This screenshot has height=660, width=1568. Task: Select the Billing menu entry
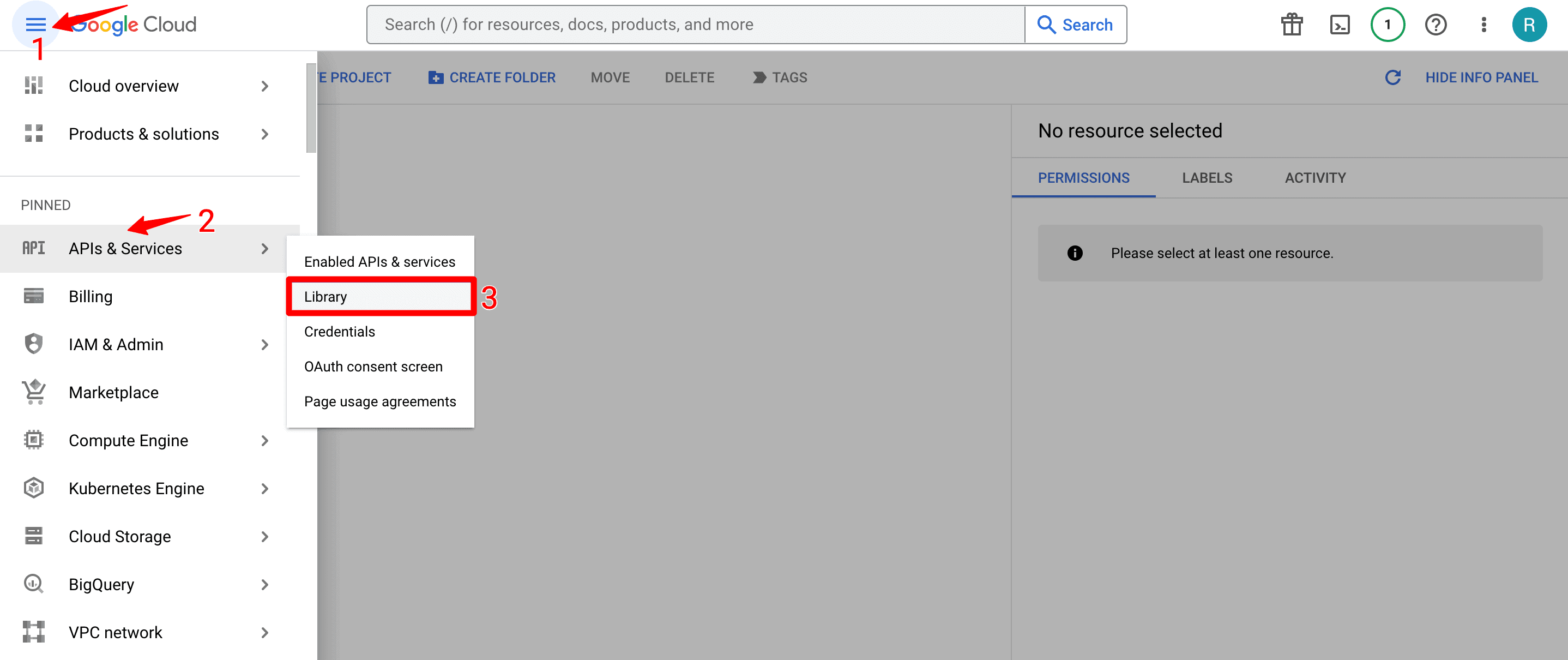tap(150, 296)
